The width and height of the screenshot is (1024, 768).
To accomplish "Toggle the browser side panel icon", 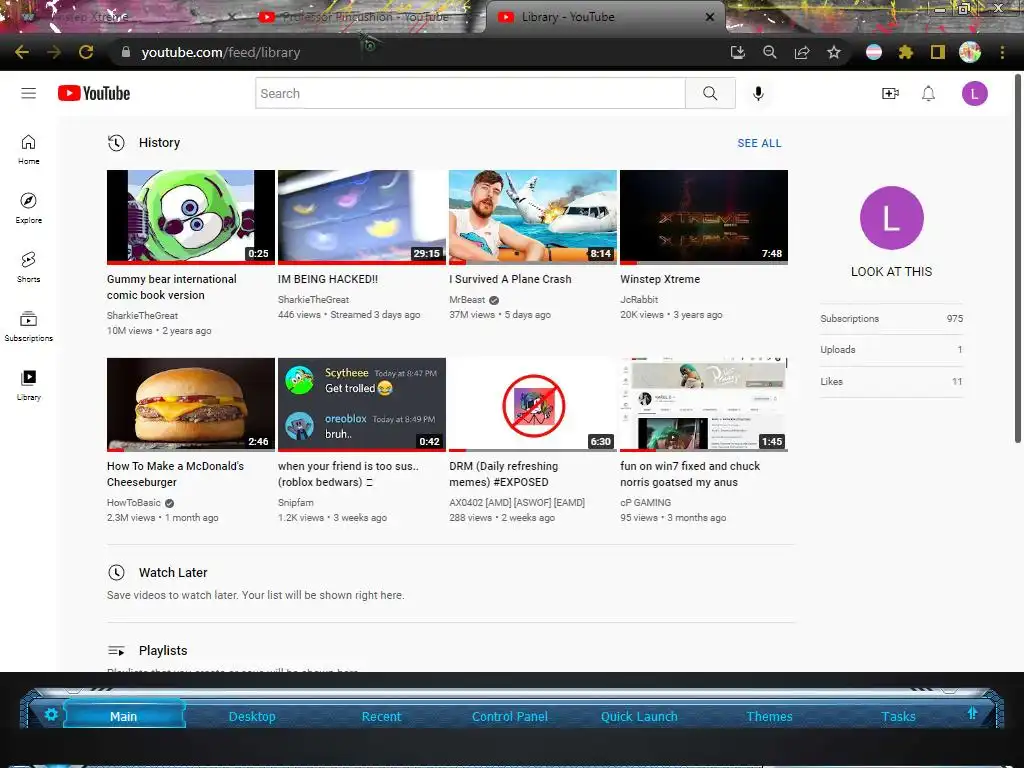I will coord(938,52).
